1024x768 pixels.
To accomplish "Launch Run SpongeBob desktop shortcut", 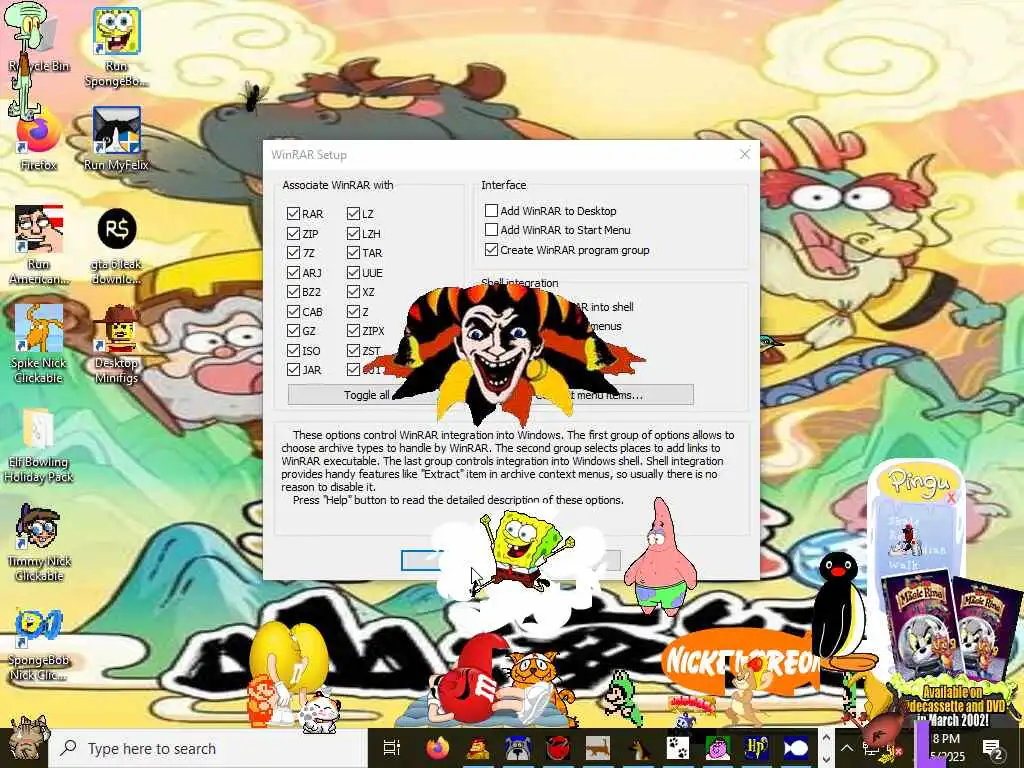I will click(116, 47).
